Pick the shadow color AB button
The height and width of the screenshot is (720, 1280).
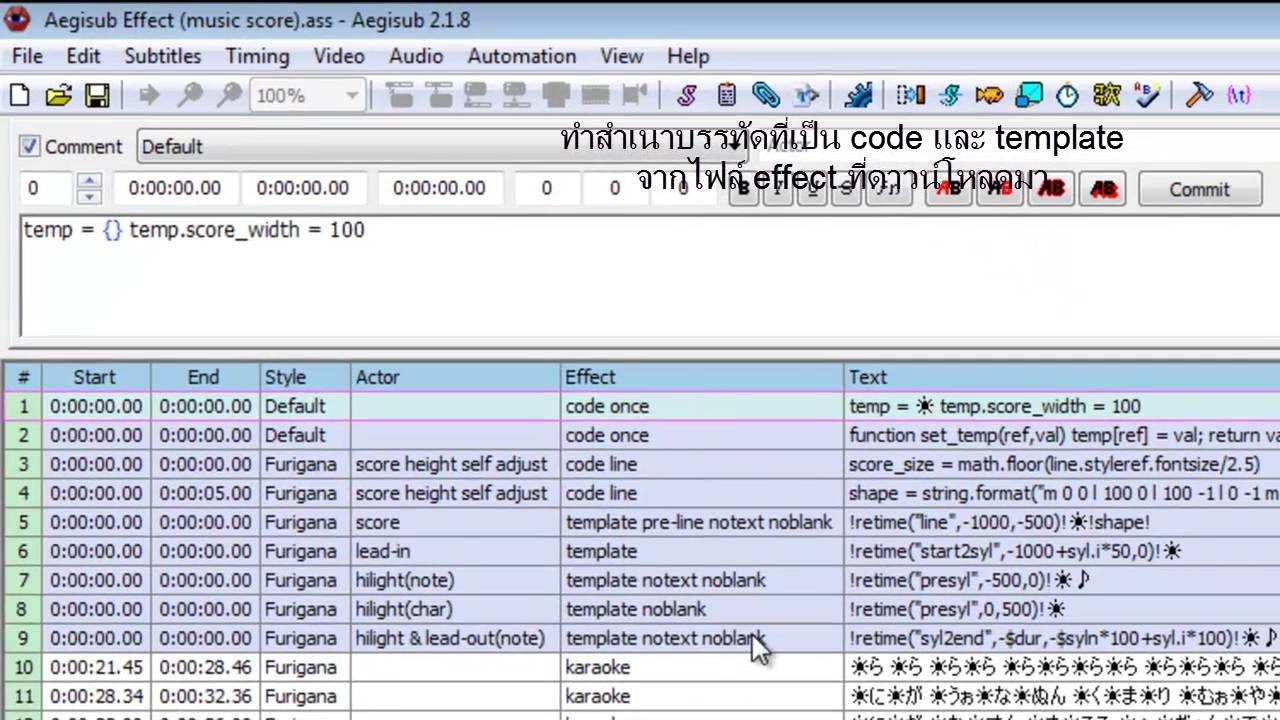pos(1103,188)
